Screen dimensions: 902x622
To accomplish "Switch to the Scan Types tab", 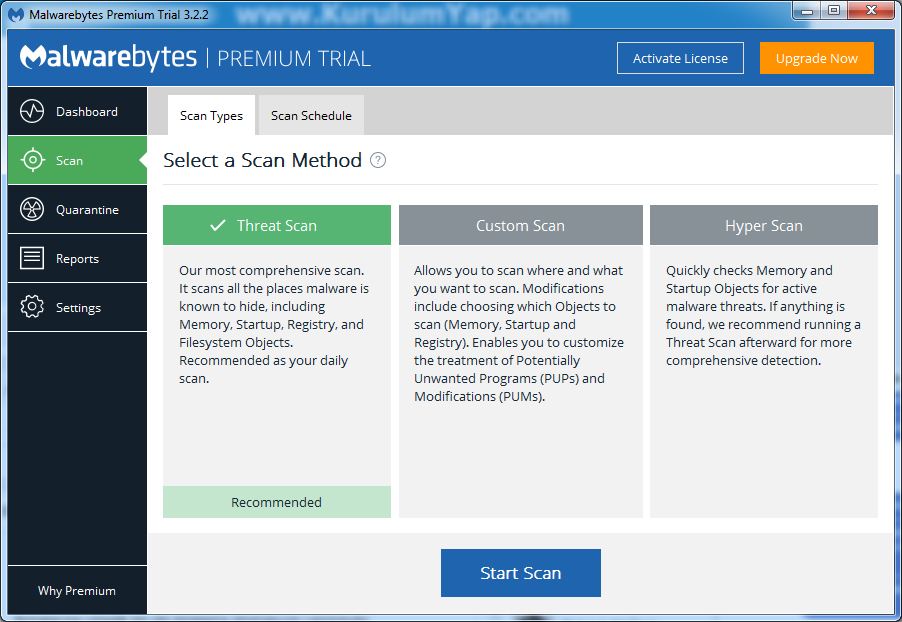I will (x=211, y=115).
